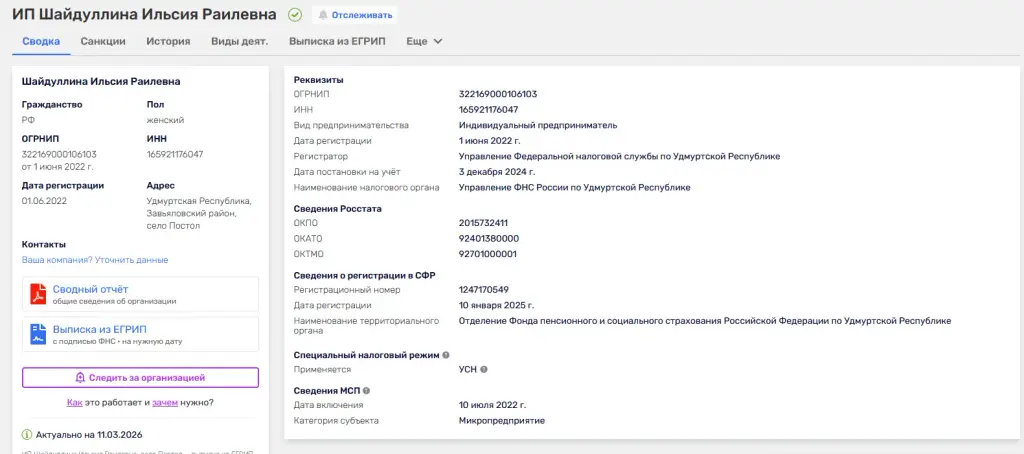Click the info icon beside Актуально на 11.03.2026
1024x454 pixels.
tap(27, 434)
